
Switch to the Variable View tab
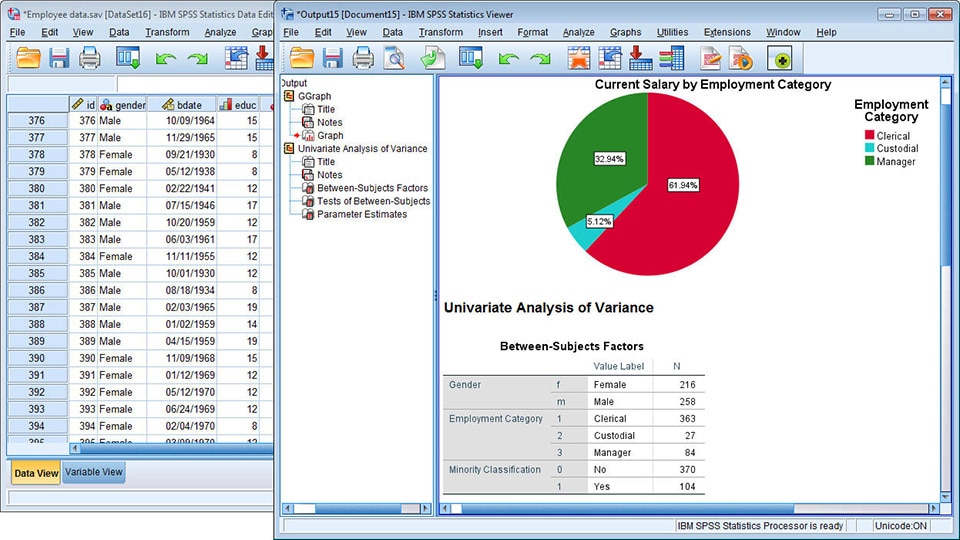[x=94, y=472]
